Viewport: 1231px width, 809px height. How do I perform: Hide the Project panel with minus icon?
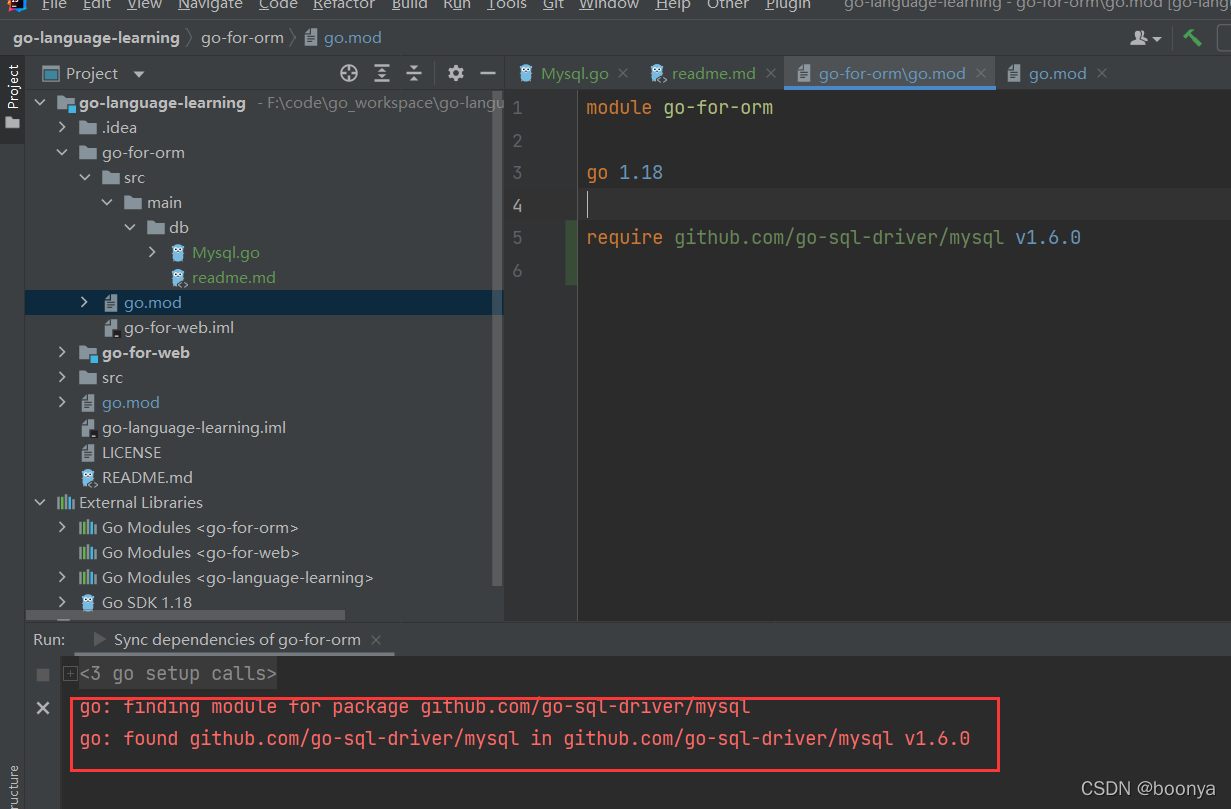coord(488,73)
